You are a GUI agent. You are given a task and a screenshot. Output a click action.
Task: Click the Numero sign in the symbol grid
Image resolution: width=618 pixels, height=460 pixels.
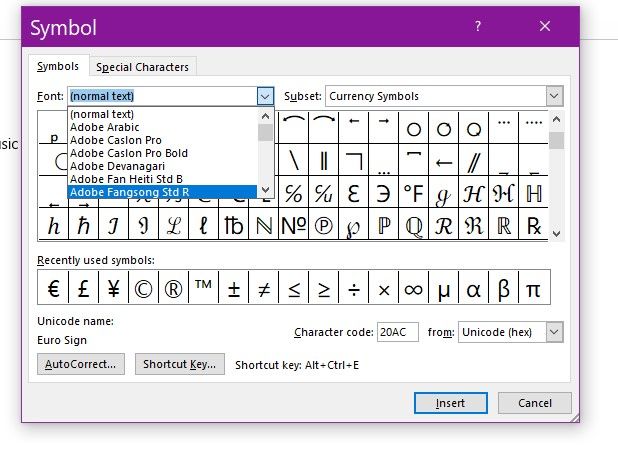tap(294, 225)
